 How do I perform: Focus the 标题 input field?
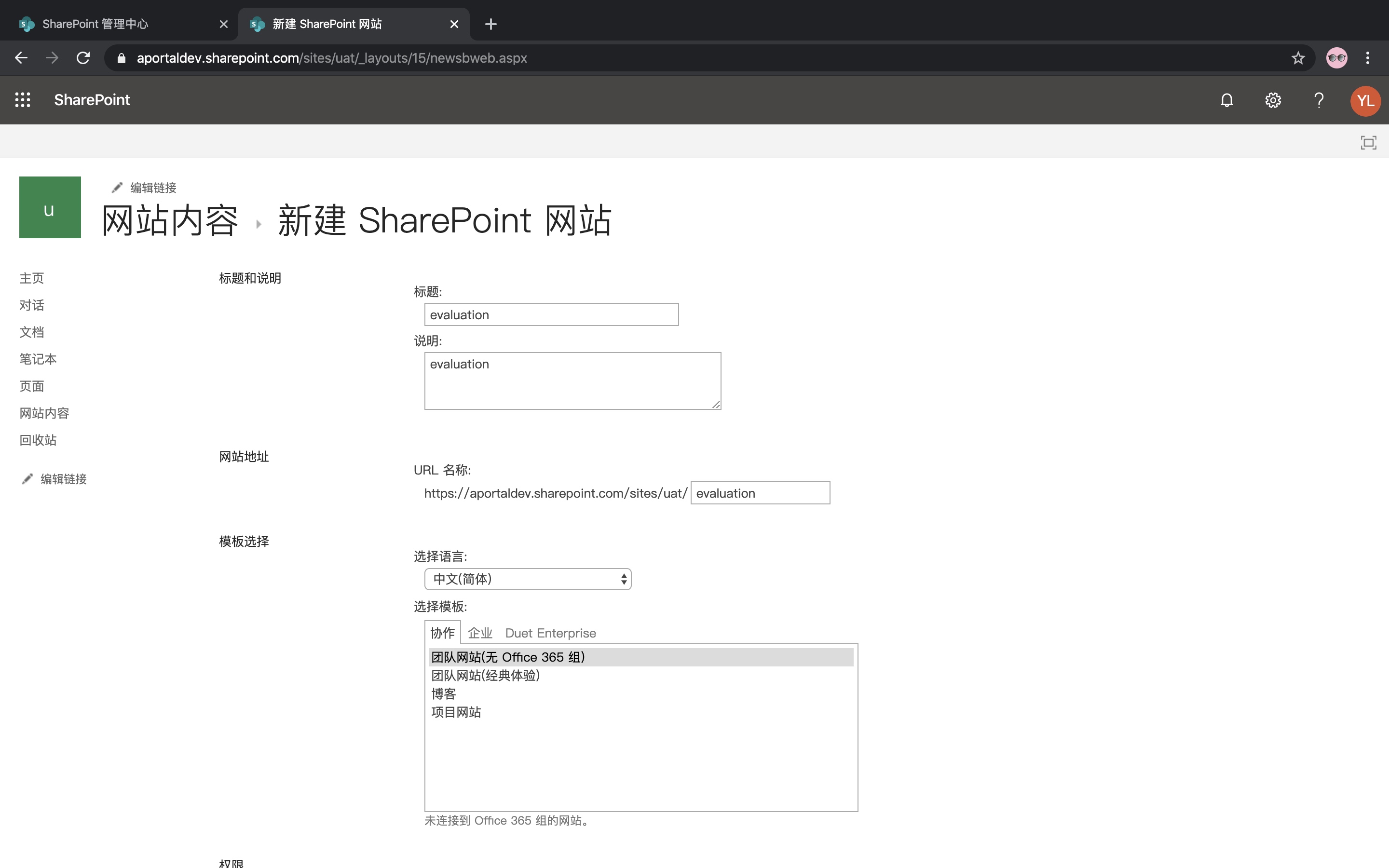tap(551, 314)
